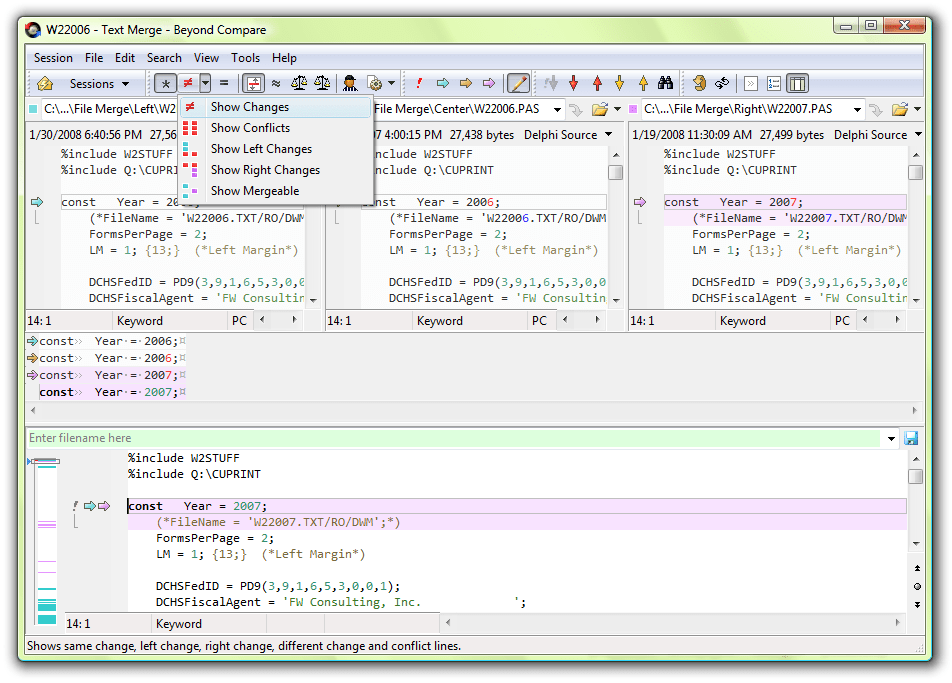Click the red exclamation conflict icon
This screenshot has width=952, height=683.
click(419, 83)
